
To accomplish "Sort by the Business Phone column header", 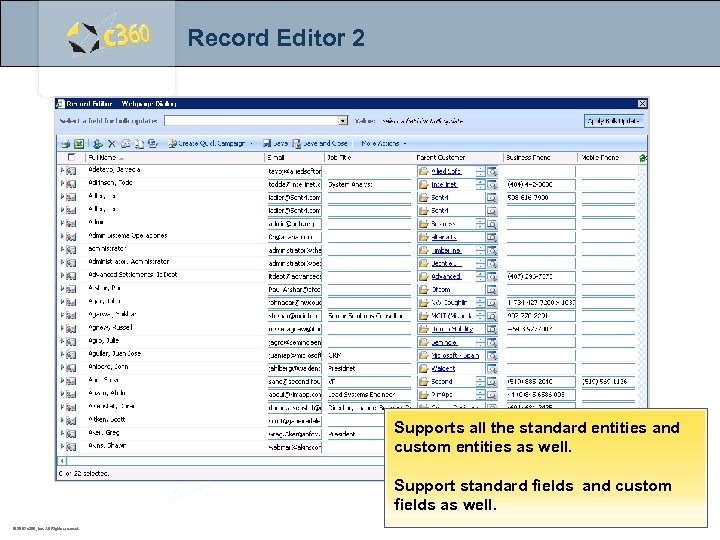I will 540,158.
